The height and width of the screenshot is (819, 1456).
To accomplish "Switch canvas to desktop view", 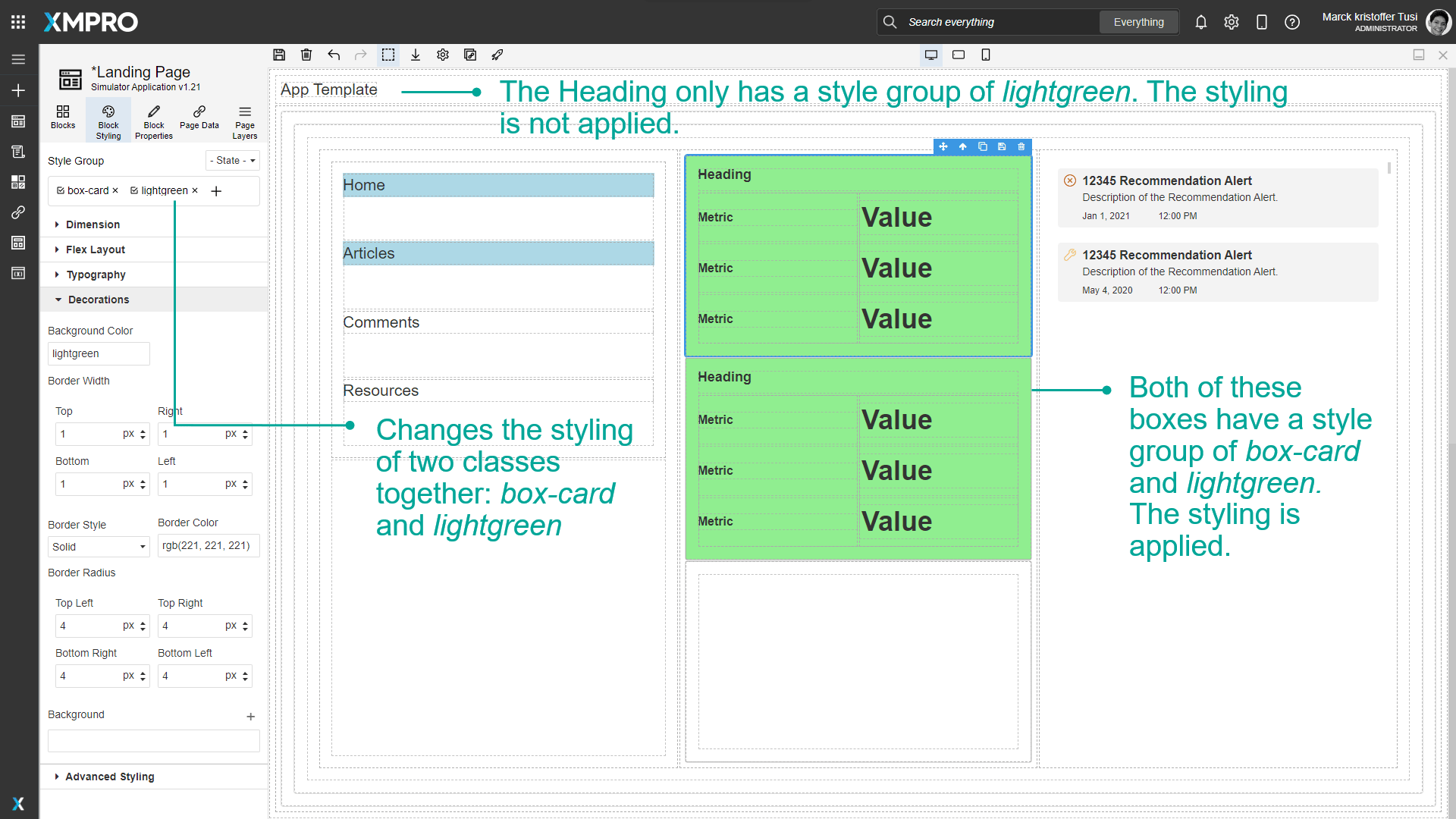I will click(x=931, y=55).
